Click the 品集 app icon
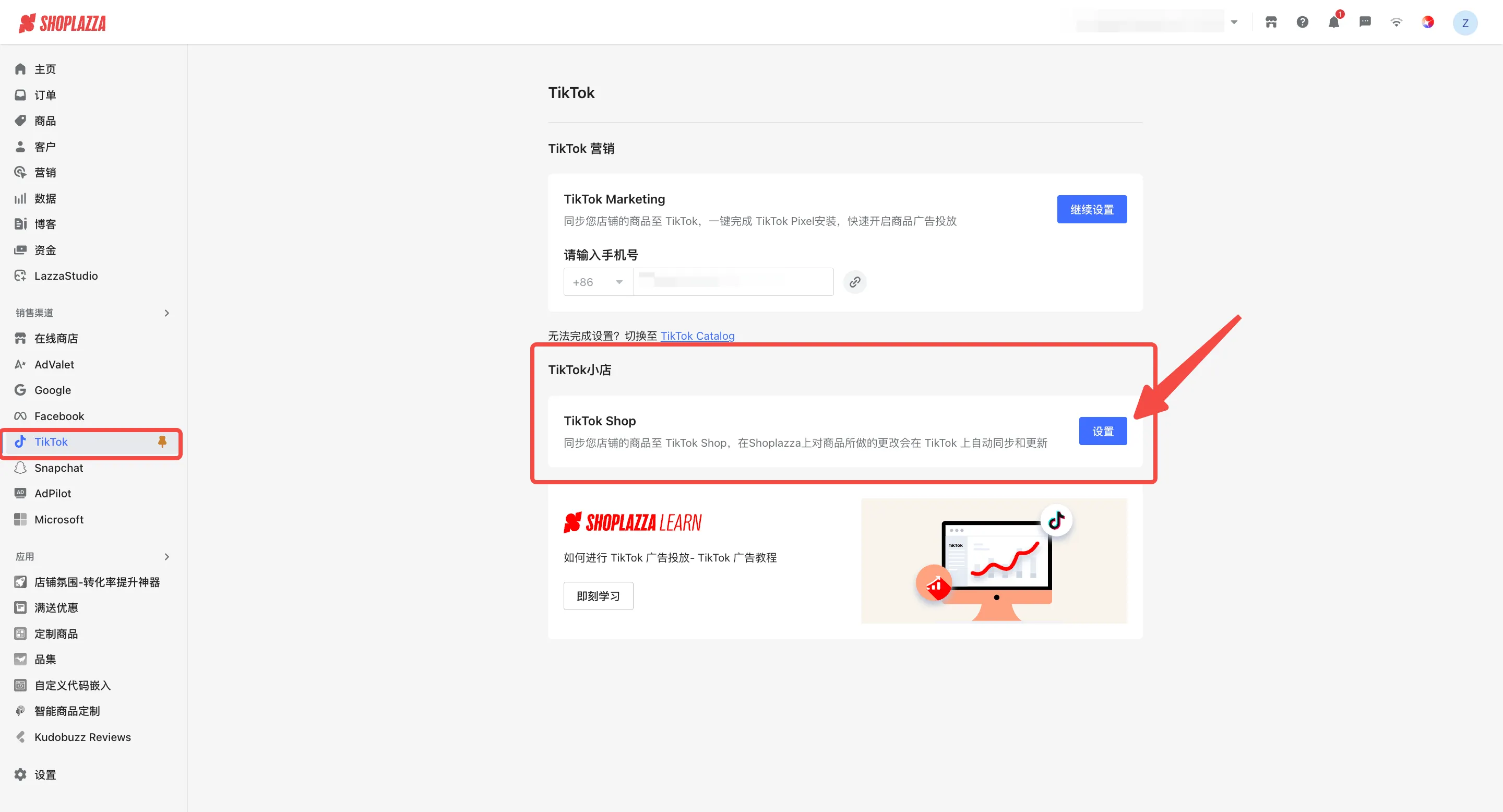This screenshot has width=1503, height=812. [x=20, y=659]
